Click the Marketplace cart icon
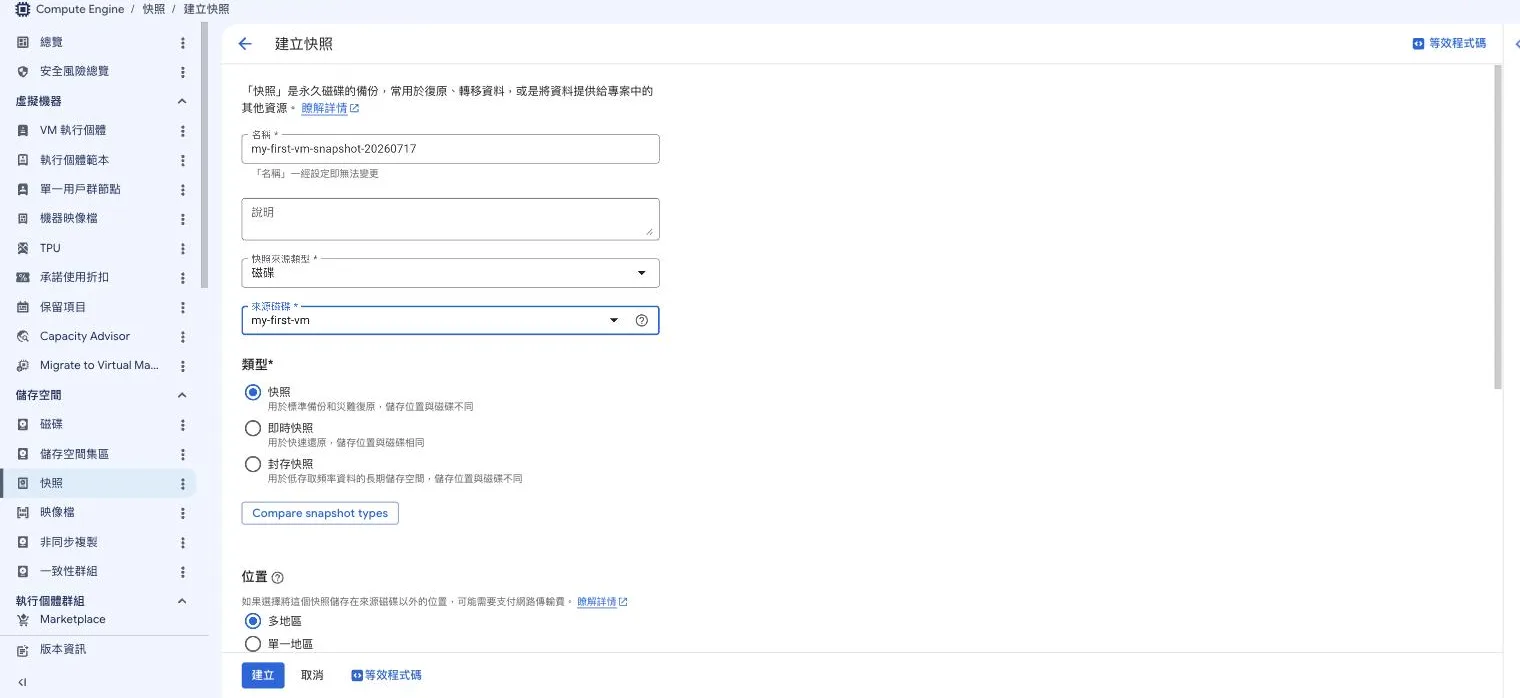The width and height of the screenshot is (1520, 698). (23, 620)
